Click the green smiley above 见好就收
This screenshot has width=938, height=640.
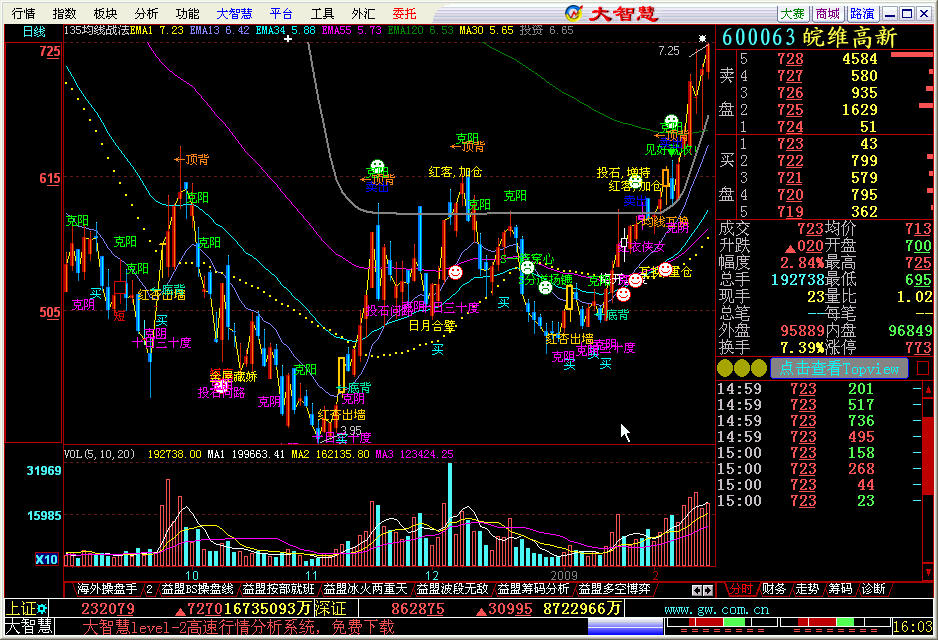pos(672,121)
